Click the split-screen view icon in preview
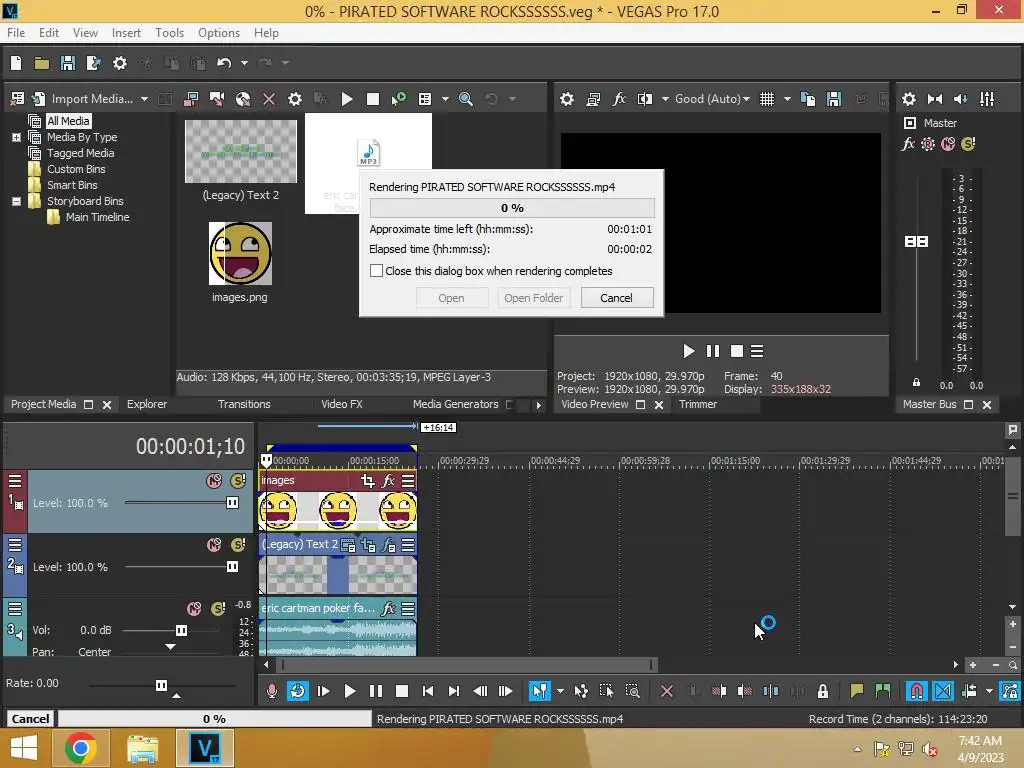Image resolution: width=1024 pixels, height=768 pixels. 645,99
